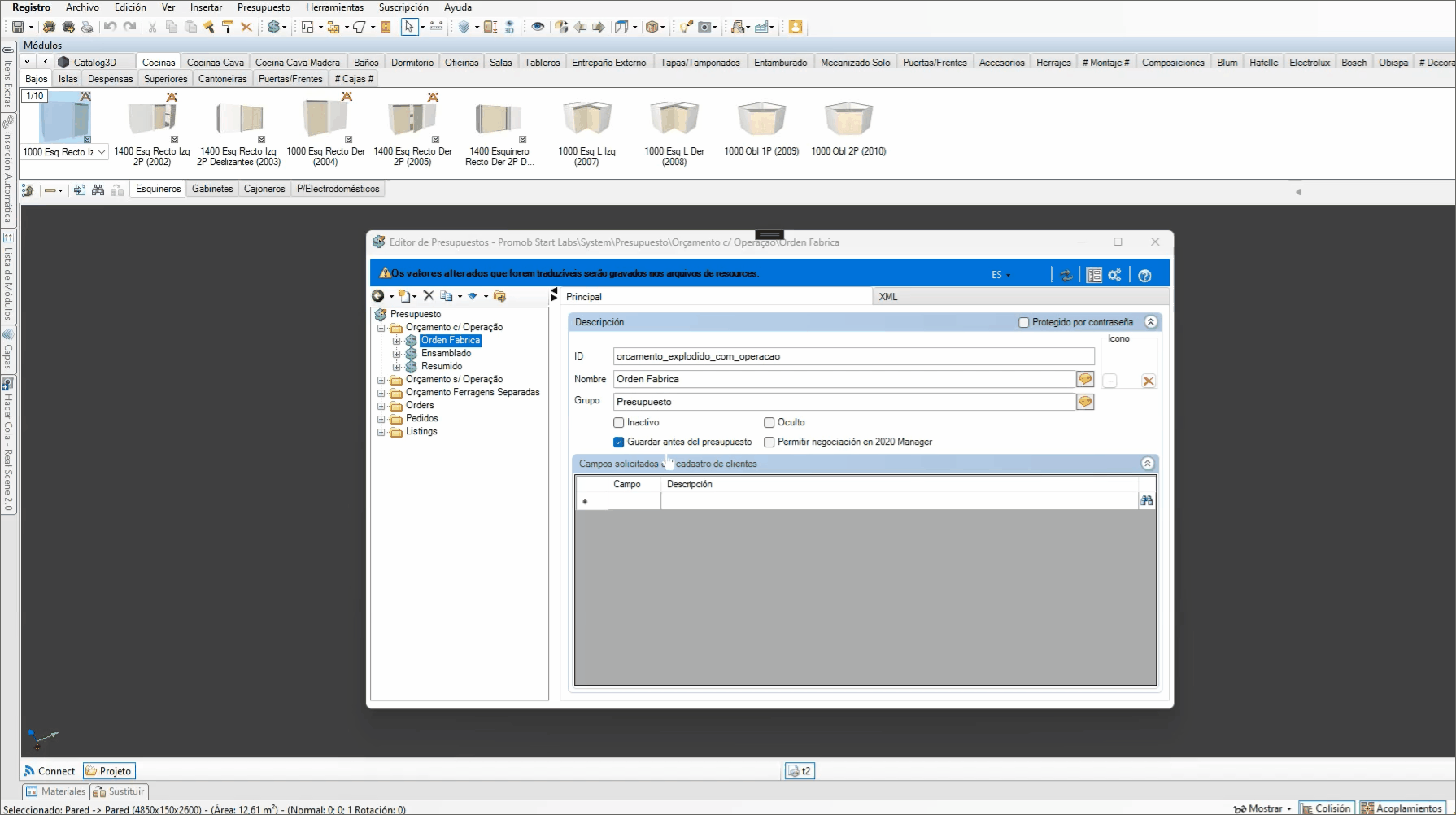Viewport: 1456px width, 815px height.
Task: Select the arrow pointer selection tool
Action: [409, 27]
